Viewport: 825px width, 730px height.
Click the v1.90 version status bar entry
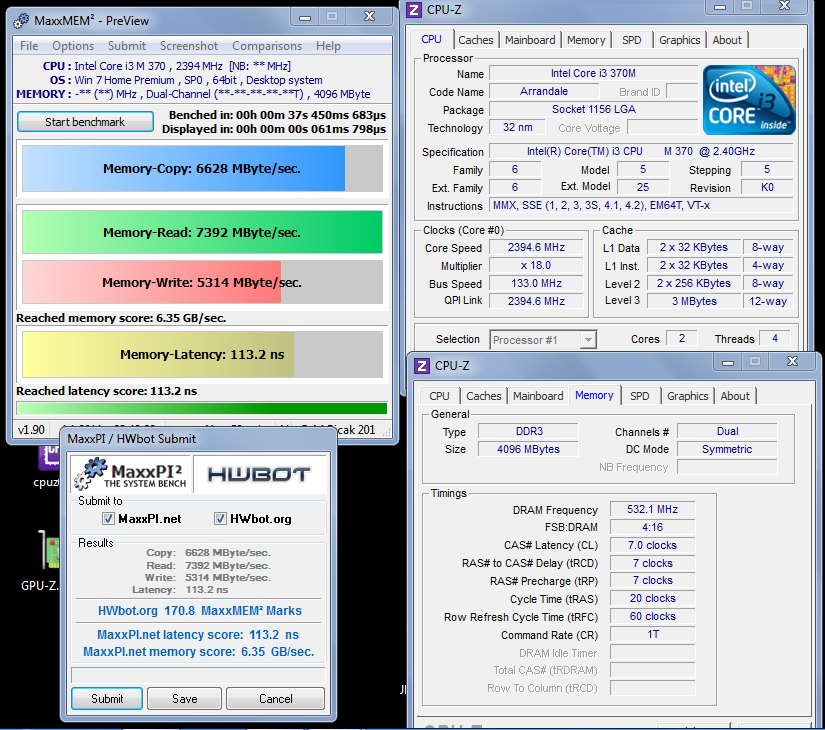[32, 429]
